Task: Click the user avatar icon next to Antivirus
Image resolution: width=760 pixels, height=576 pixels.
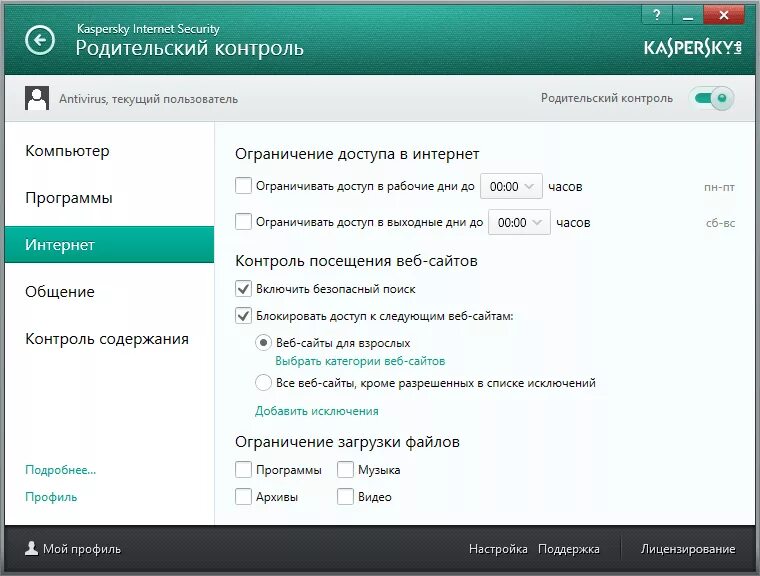Action: tap(37, 98)
